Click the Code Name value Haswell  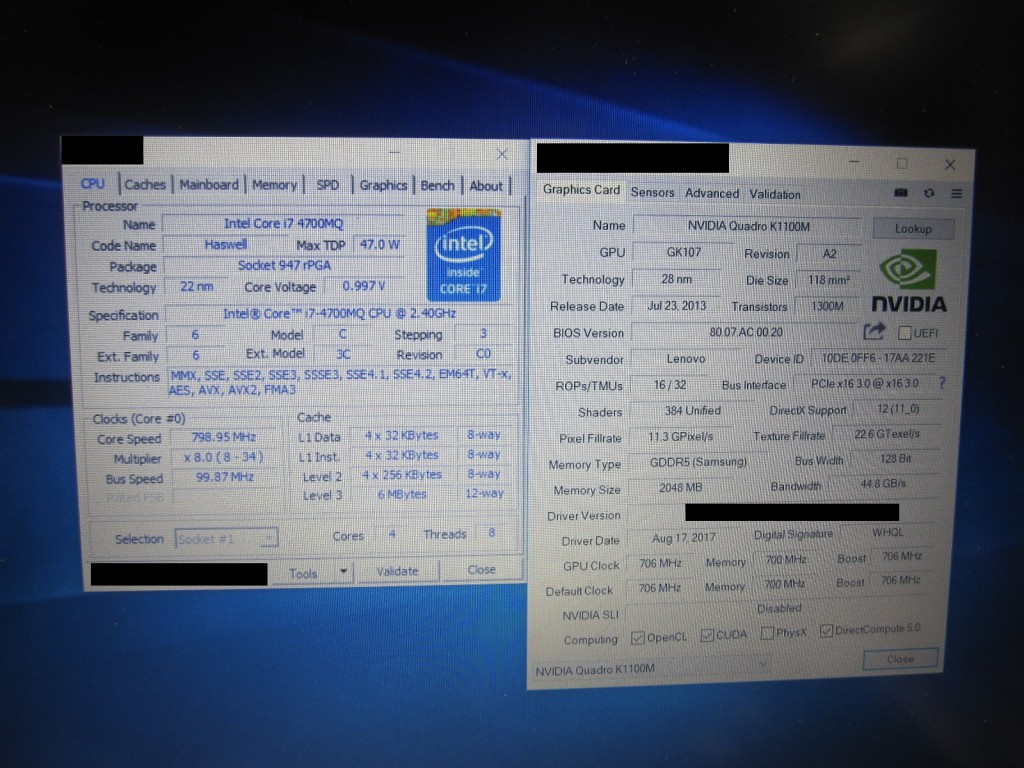225,245
